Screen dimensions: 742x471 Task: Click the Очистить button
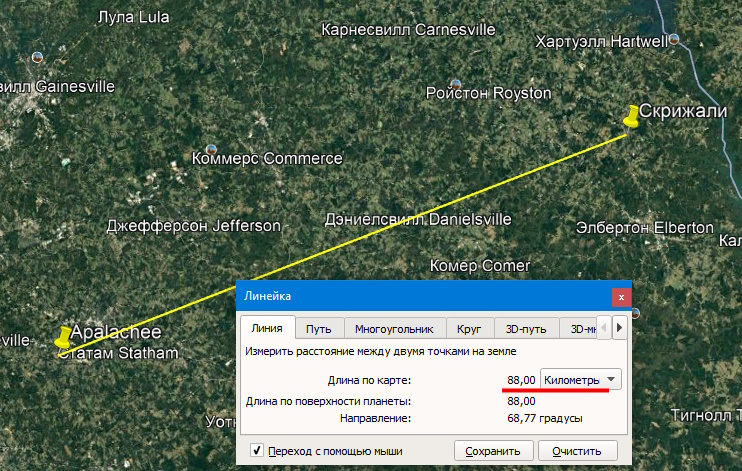pyautogui.click(x=577, y=451)
